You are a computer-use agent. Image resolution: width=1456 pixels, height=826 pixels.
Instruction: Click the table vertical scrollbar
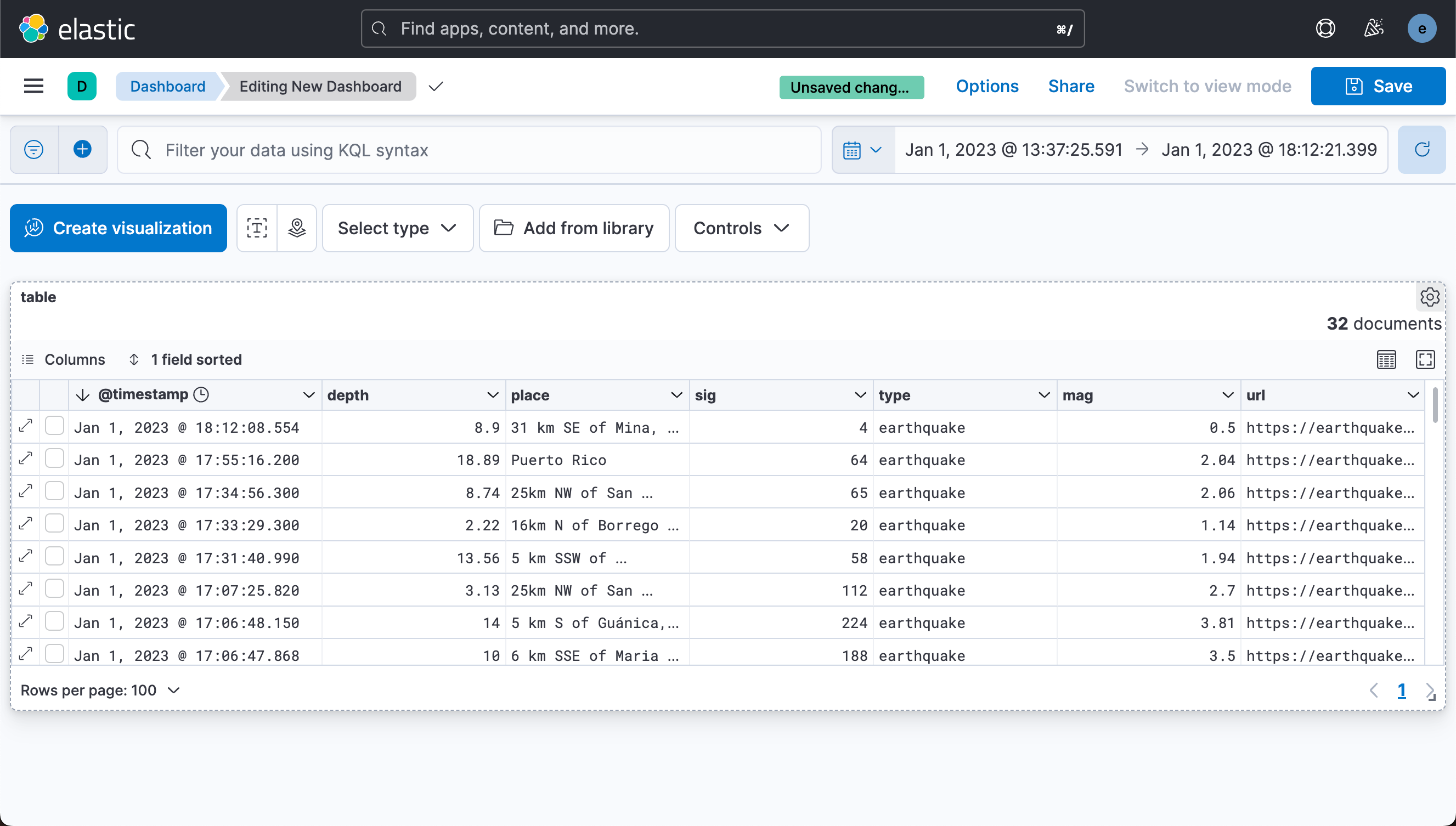1435,405
